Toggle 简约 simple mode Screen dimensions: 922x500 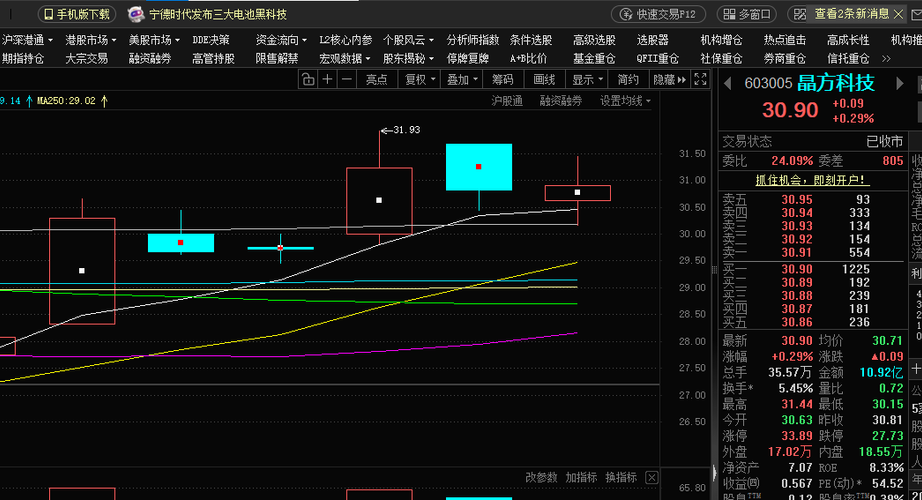628,79
